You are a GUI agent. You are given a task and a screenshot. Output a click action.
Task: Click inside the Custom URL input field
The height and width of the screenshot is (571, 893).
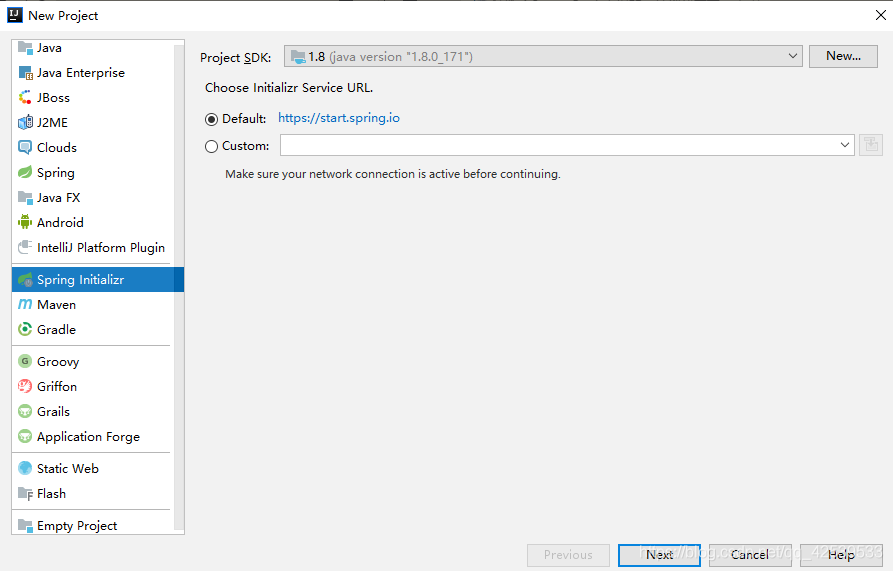[x=558, y=145]
